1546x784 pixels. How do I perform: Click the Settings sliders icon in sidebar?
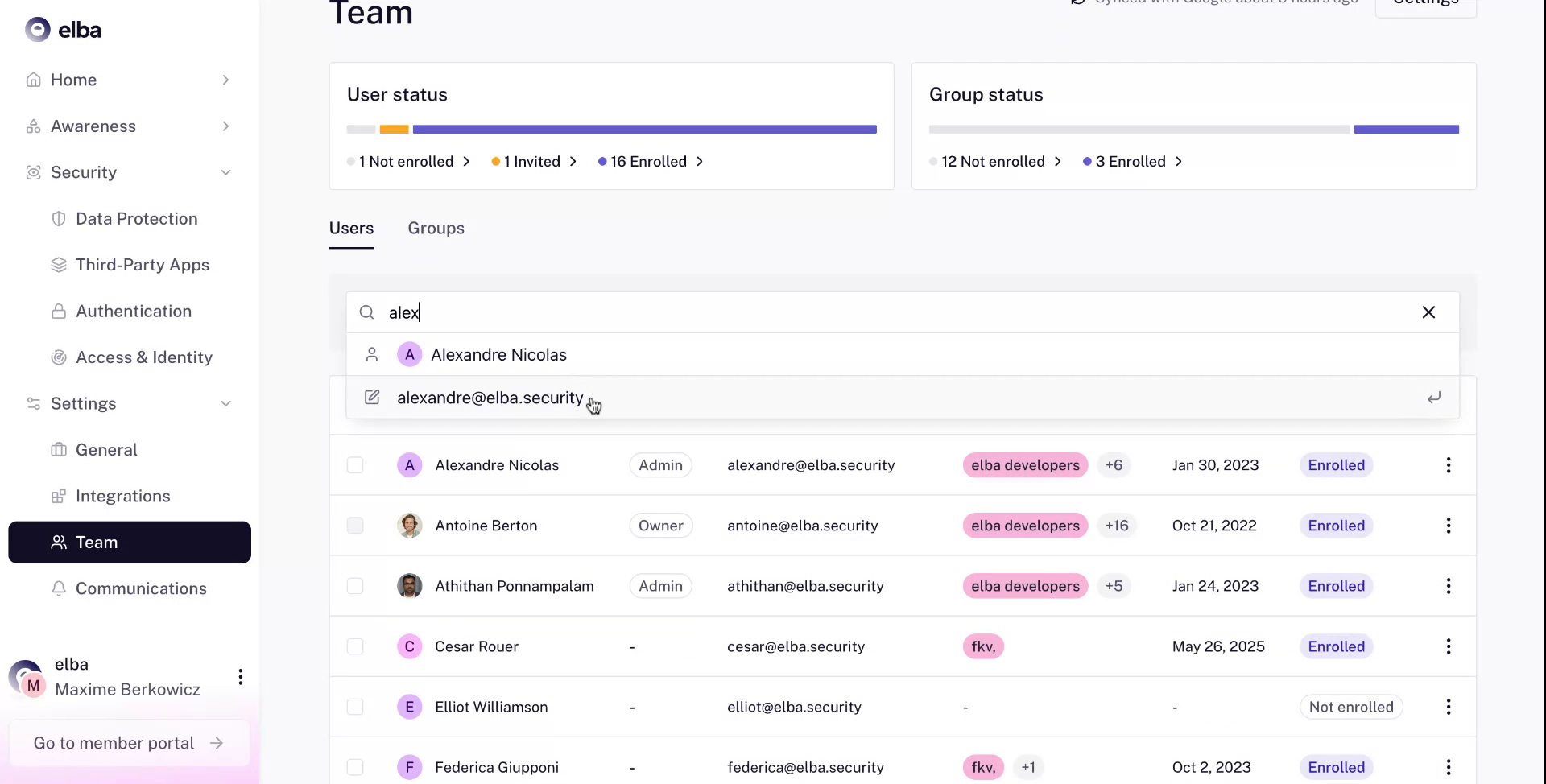coord(33,403)
